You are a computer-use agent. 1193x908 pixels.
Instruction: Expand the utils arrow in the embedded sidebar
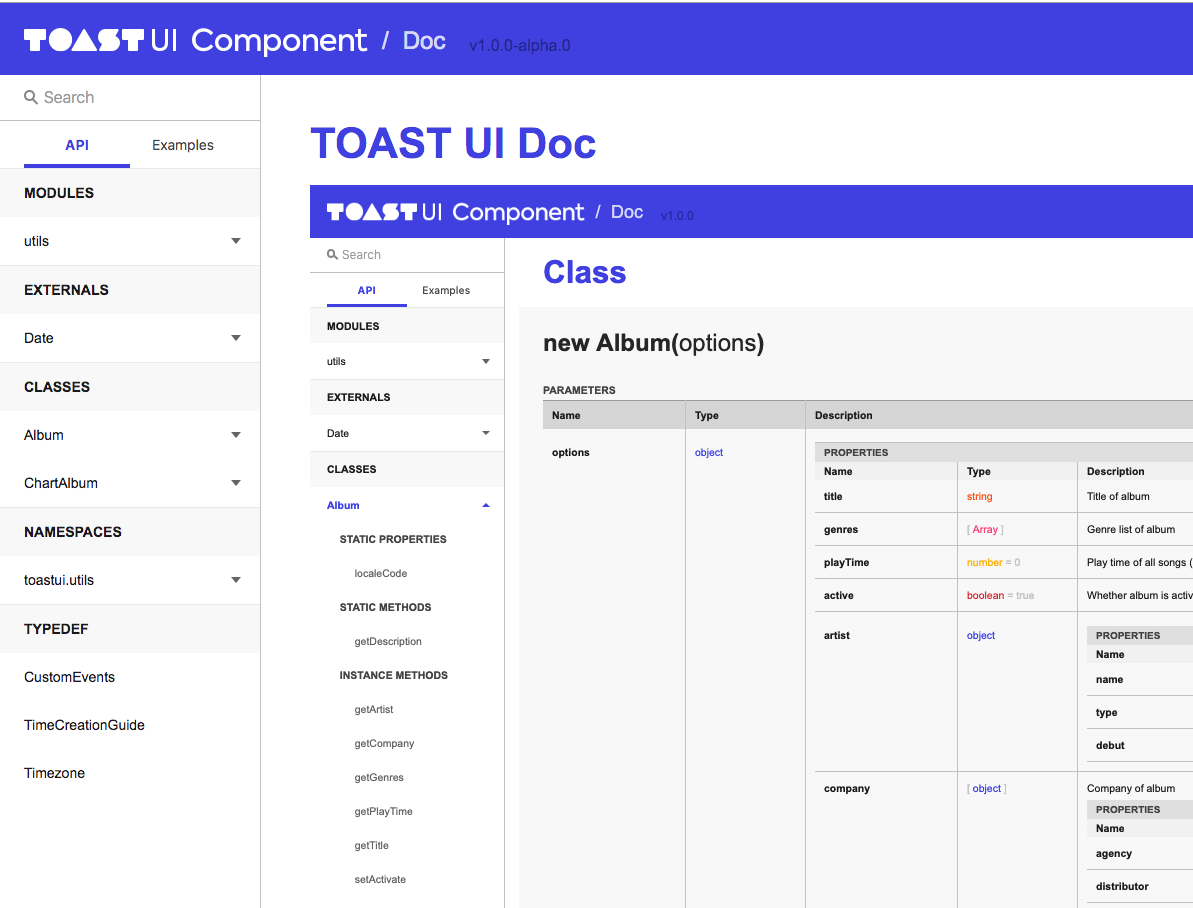[486, 362]
